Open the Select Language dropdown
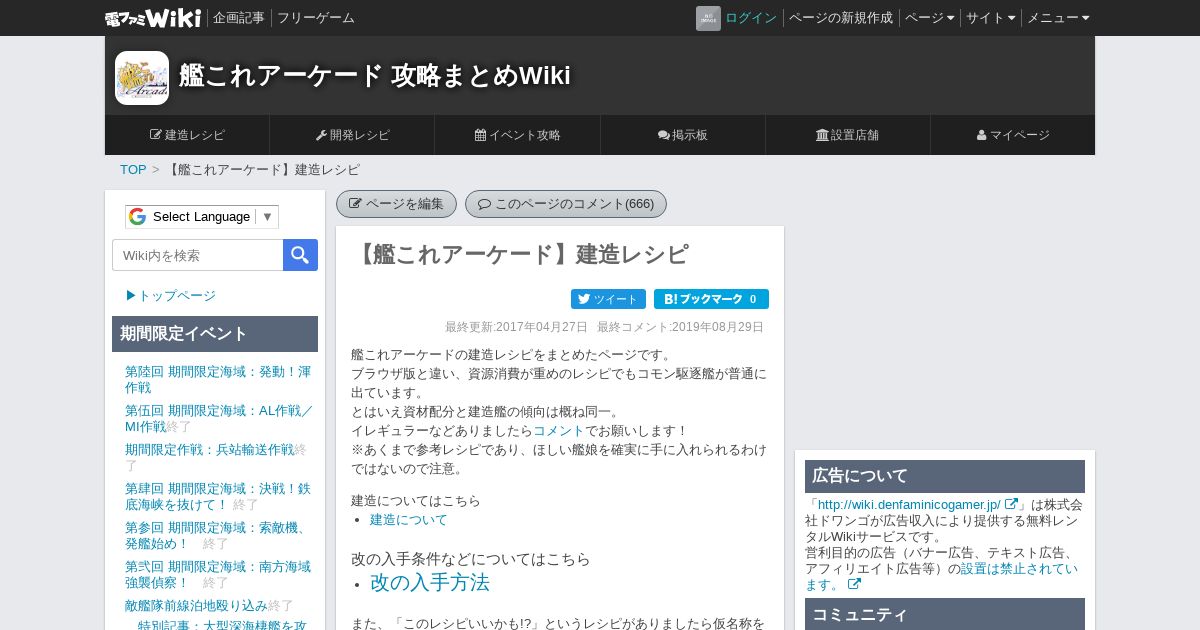1200x630 pixels. click(202, 217)
